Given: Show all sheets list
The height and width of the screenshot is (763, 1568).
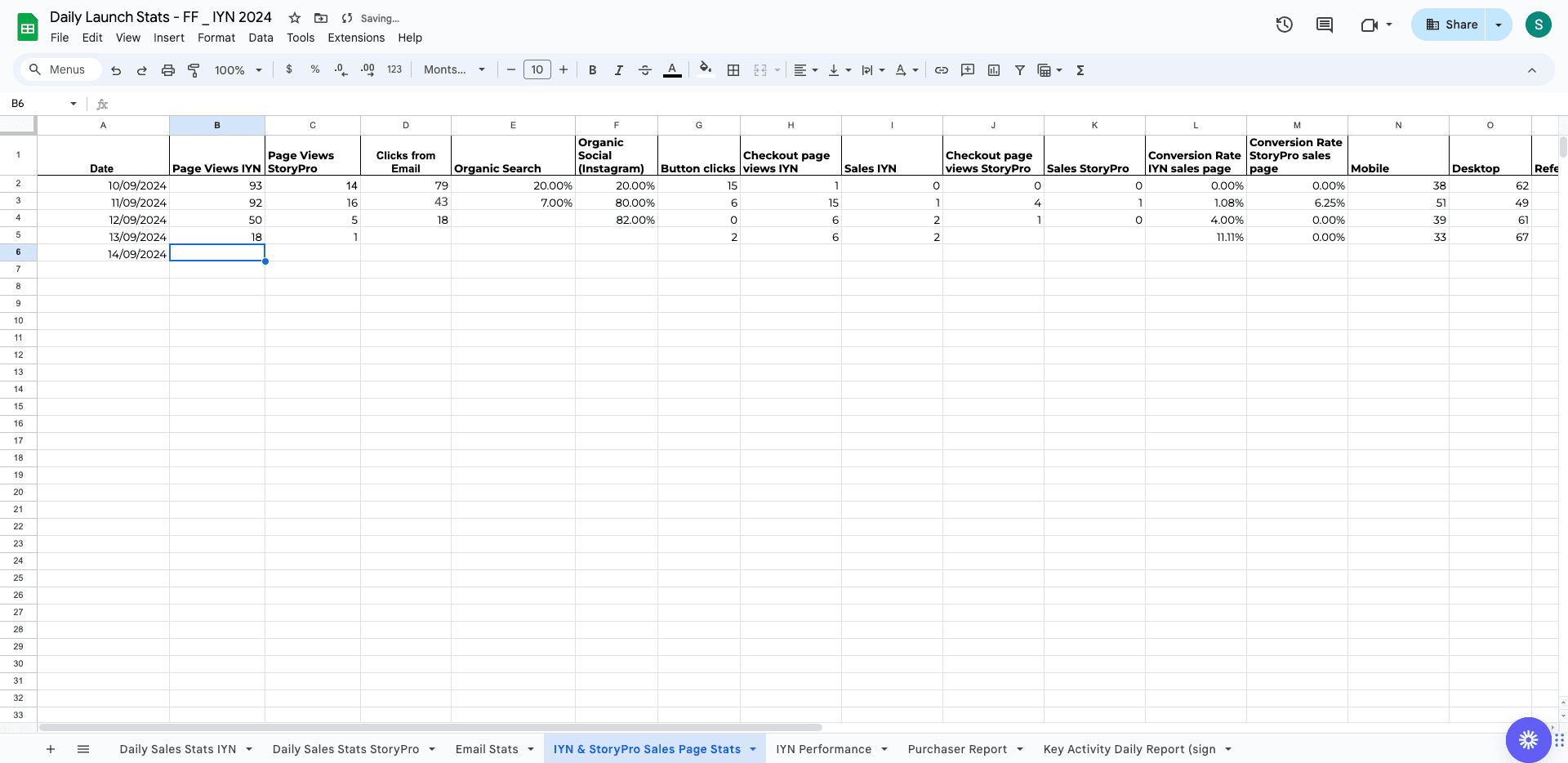Looking at the screenshot, I should [83, 749].
